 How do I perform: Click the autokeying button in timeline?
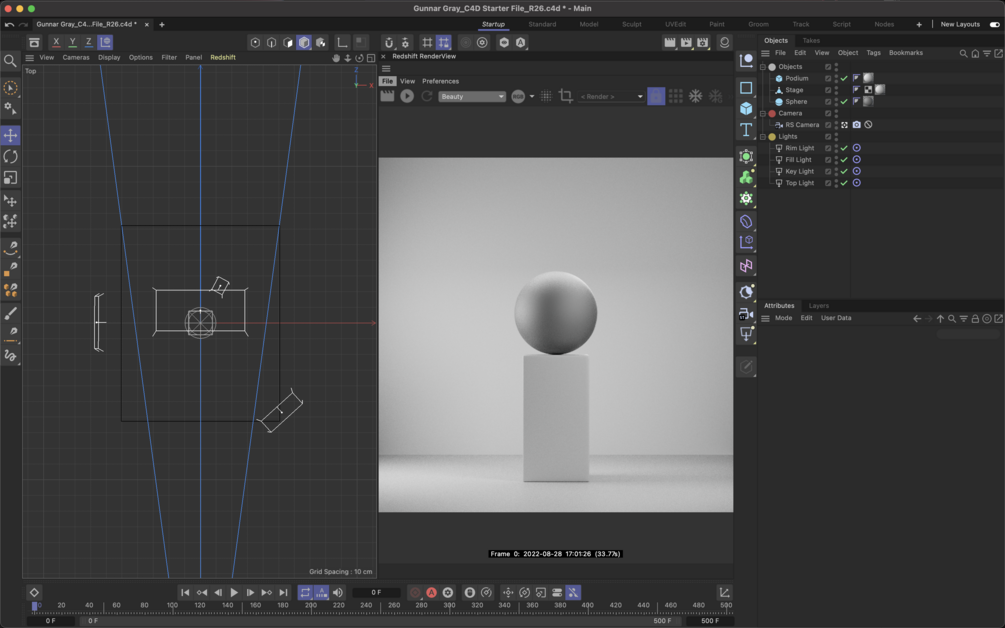point(431,592)
